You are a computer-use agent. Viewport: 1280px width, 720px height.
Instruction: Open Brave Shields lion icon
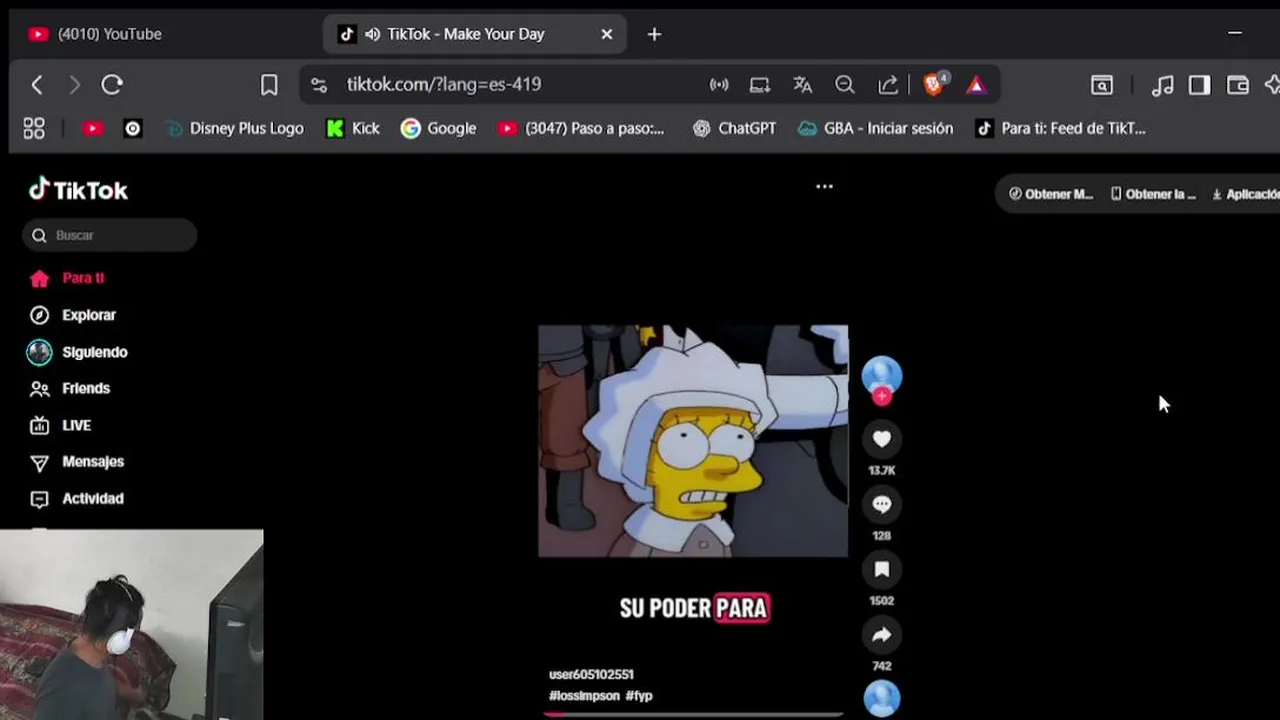coord(935,84)
